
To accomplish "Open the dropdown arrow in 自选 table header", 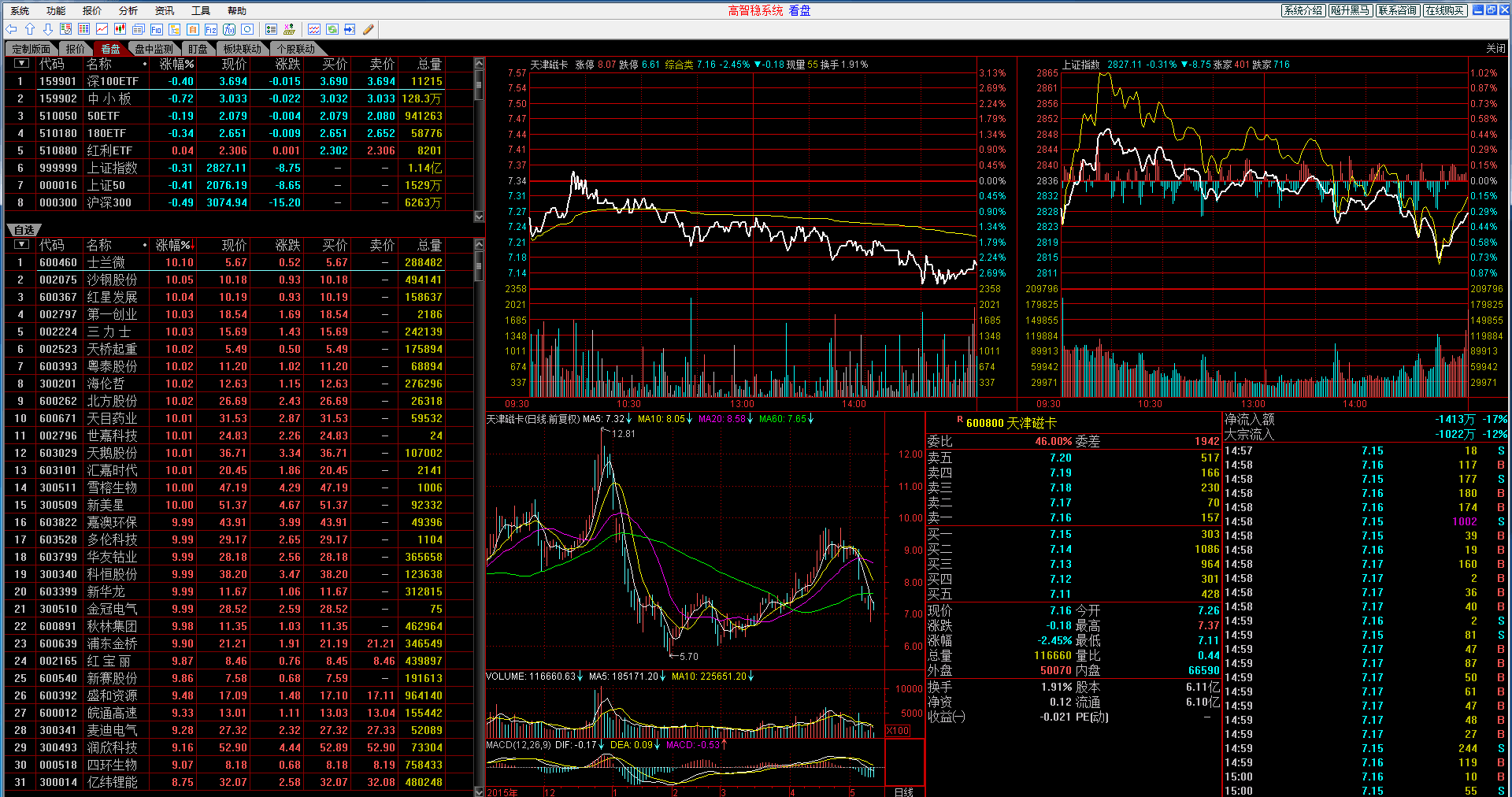I will (x=22, y=245).
